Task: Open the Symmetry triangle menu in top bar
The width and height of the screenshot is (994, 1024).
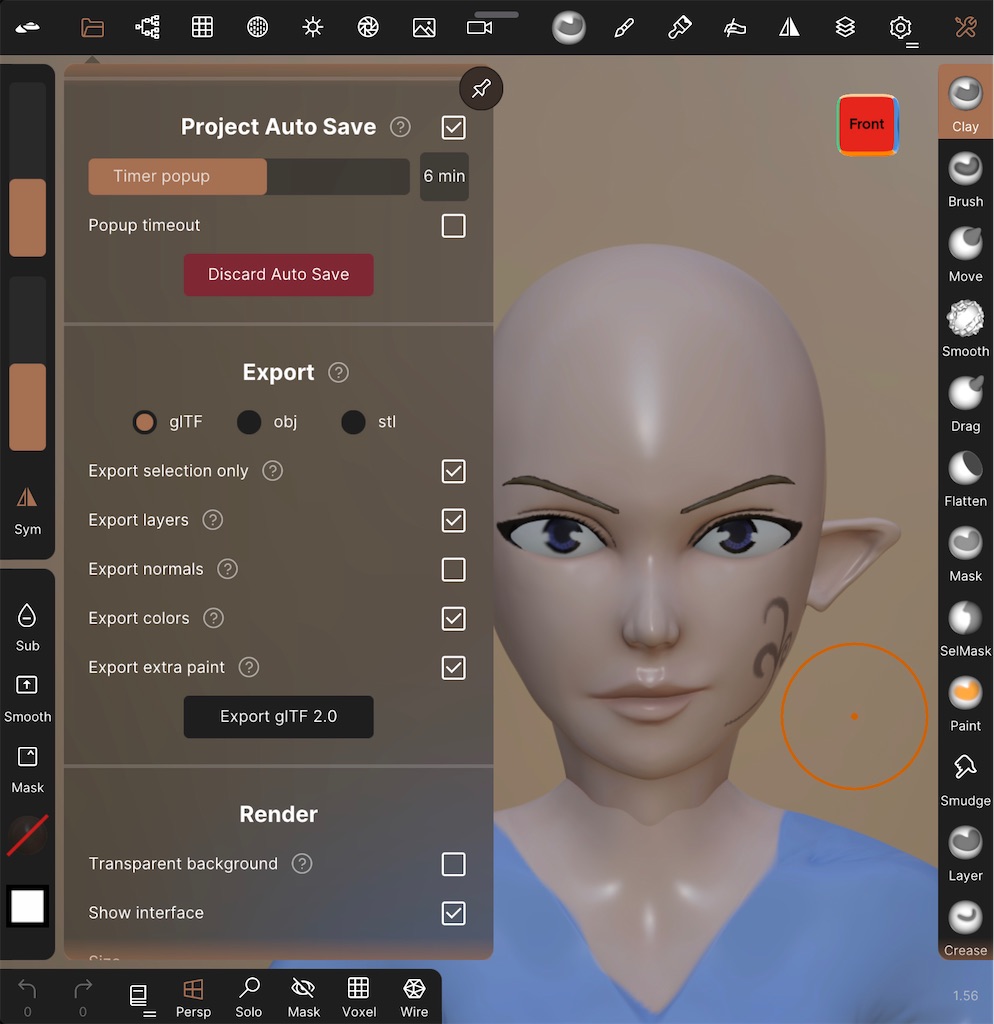Action: 790,27
